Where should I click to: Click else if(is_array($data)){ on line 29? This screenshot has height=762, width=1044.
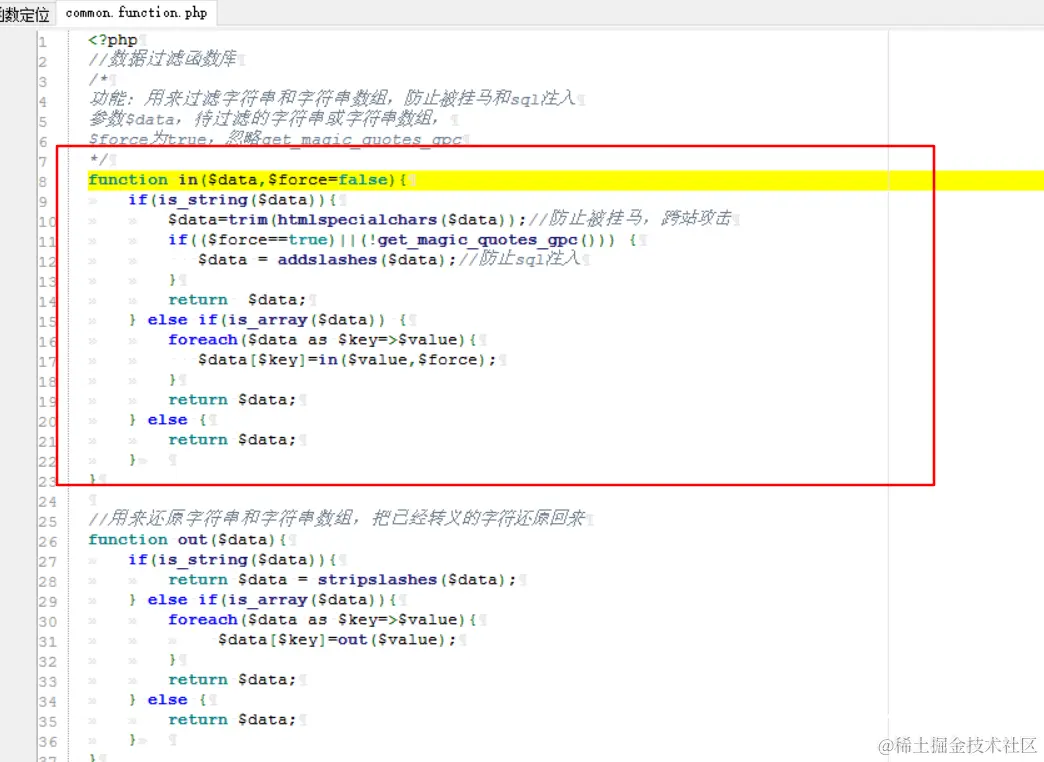point(272,599)
